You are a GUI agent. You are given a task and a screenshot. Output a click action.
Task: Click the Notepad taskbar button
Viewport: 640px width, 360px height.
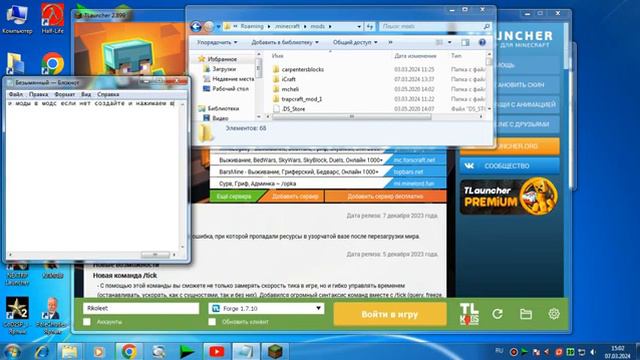[246, 351]
